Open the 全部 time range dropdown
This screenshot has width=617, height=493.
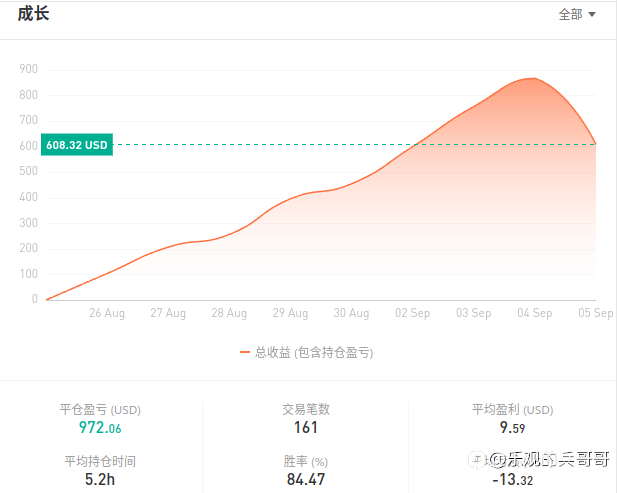point(577,15)
